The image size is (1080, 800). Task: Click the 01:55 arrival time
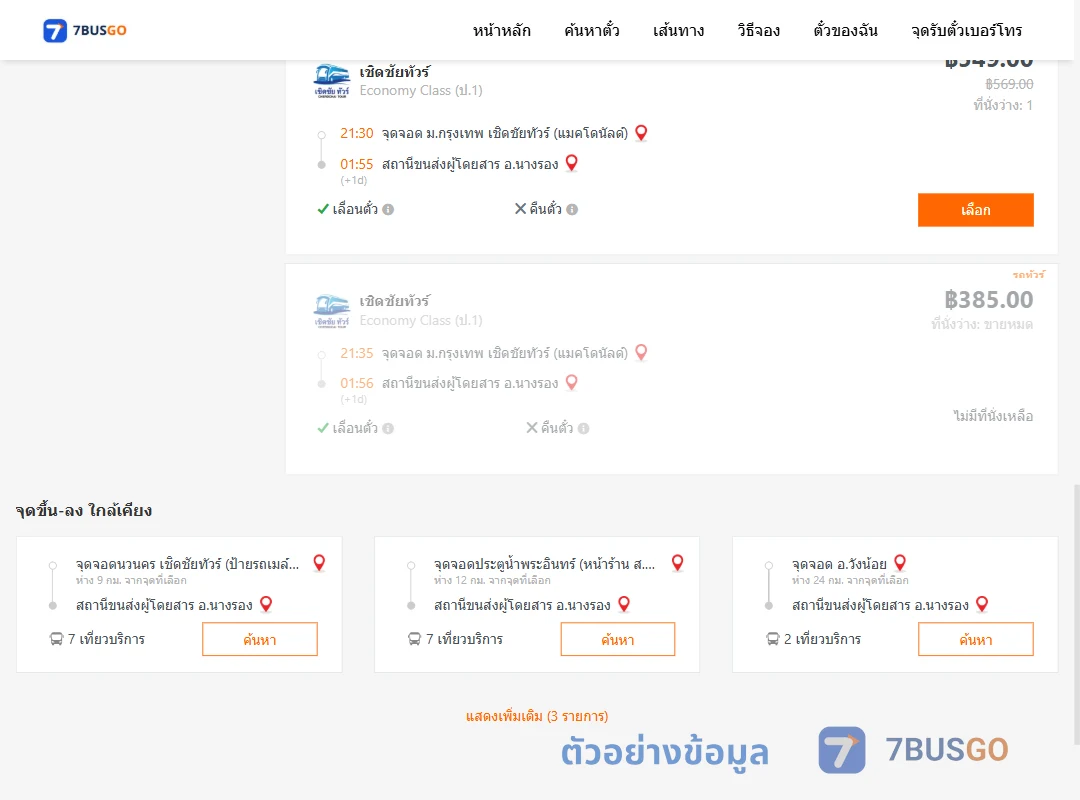pyautogui.click(x=357, y=164)
